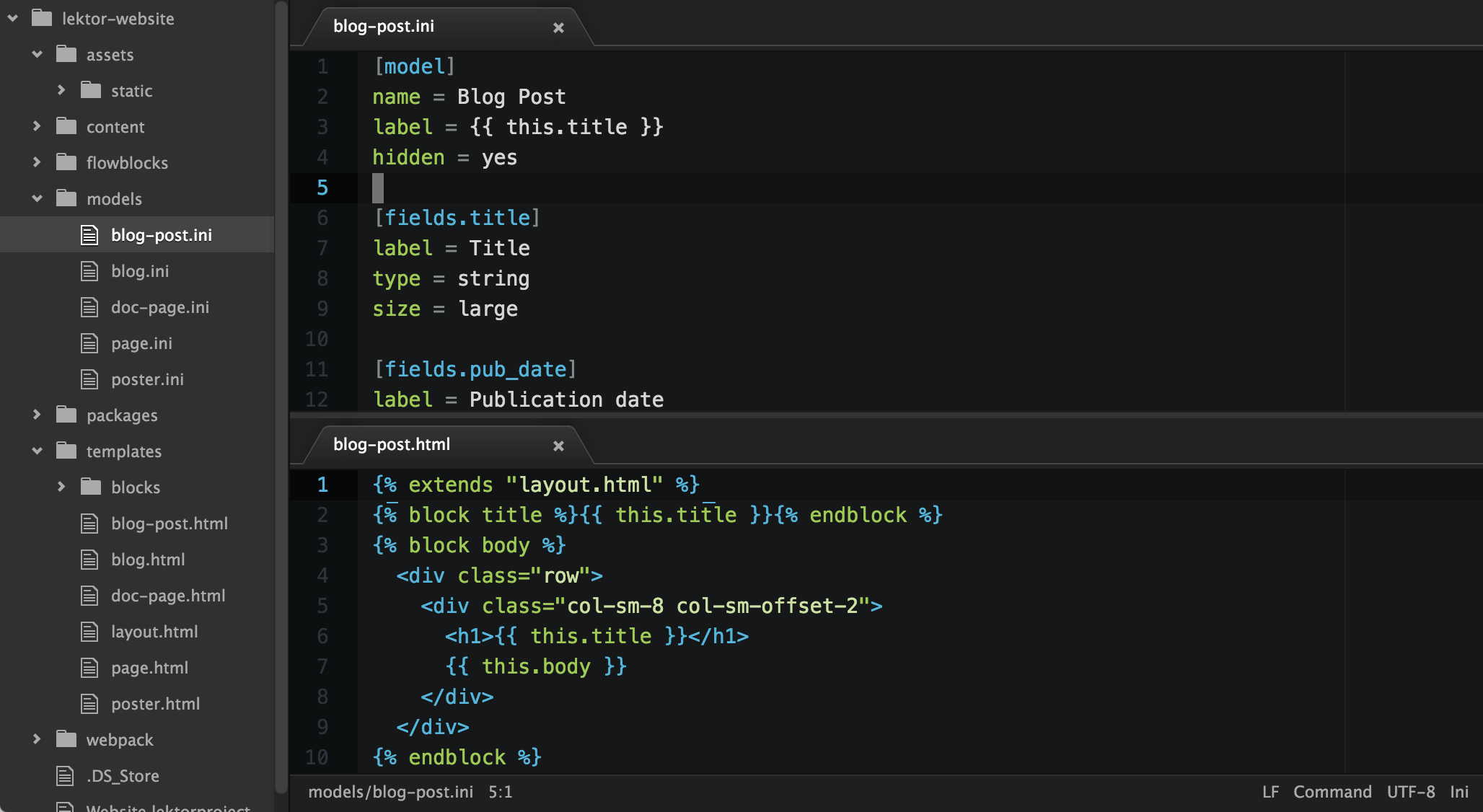Open doc-page.html in the tree
1483x812 pixels.
pos(168,596)
